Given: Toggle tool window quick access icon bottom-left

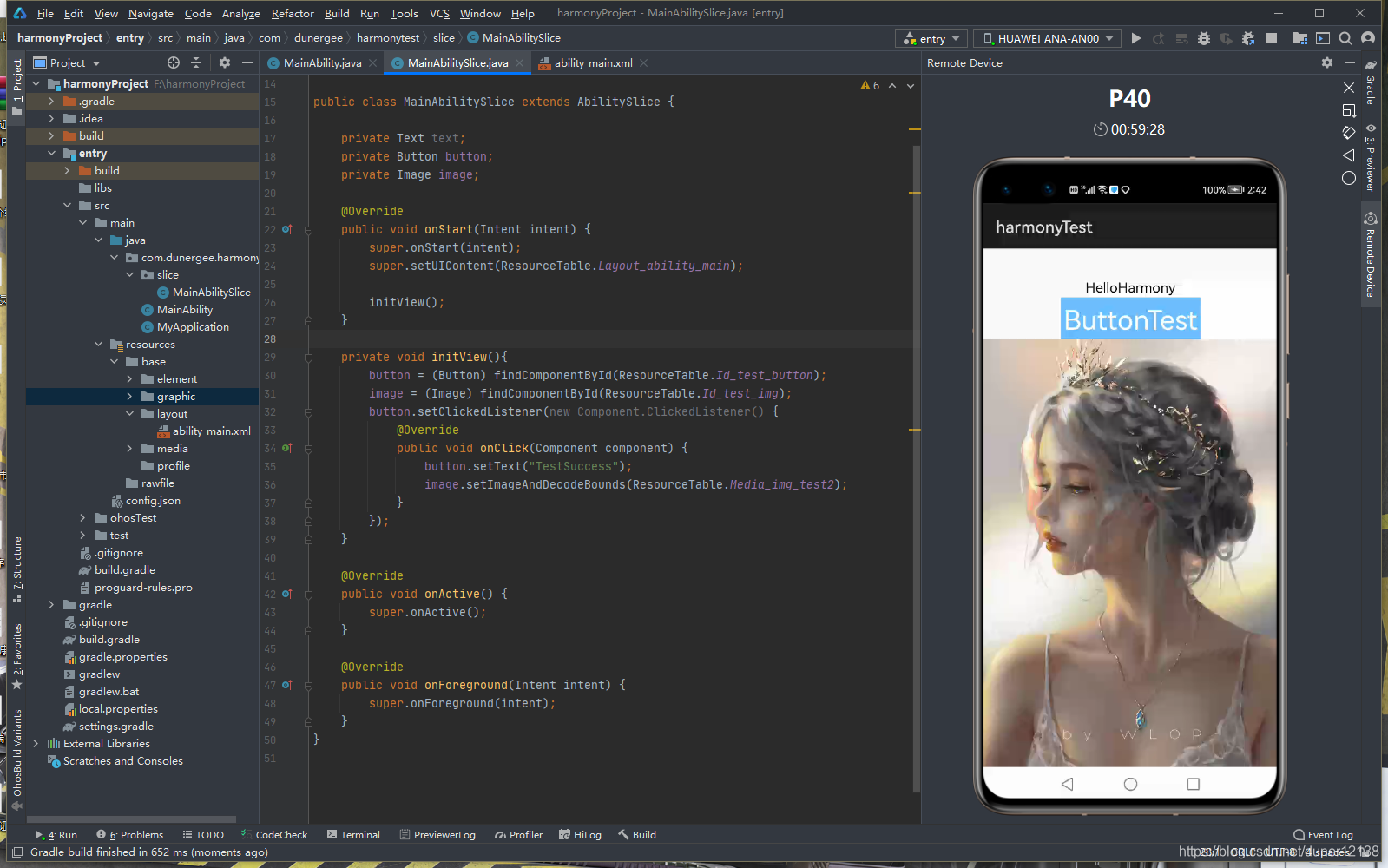Looking at the screenshot, I should point(16,852).
